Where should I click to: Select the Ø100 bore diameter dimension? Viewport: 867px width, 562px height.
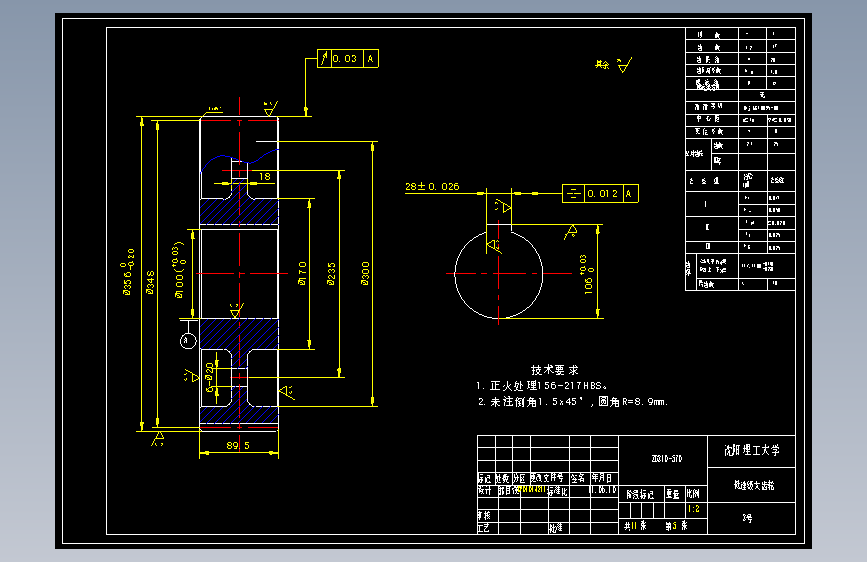179,270
